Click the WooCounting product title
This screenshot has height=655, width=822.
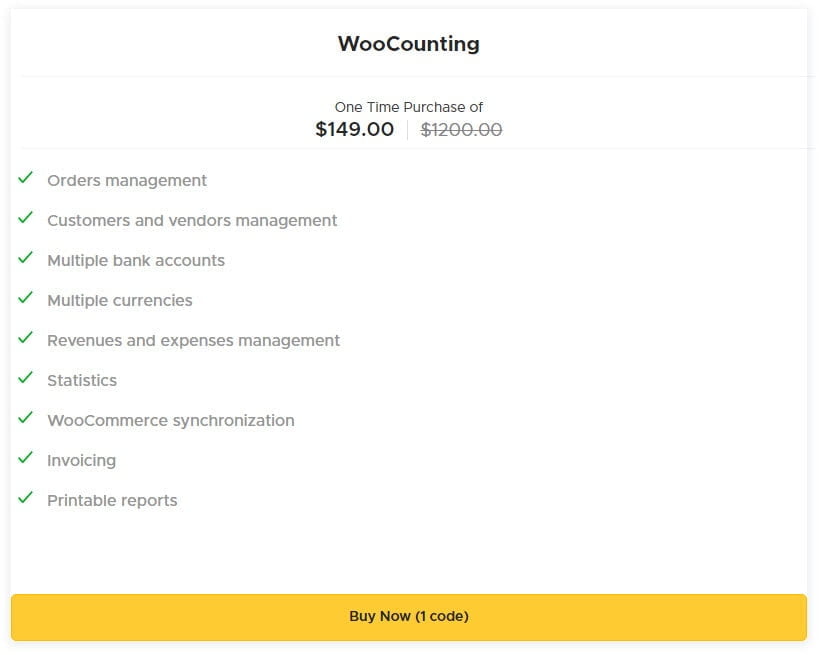click(408, 44)
